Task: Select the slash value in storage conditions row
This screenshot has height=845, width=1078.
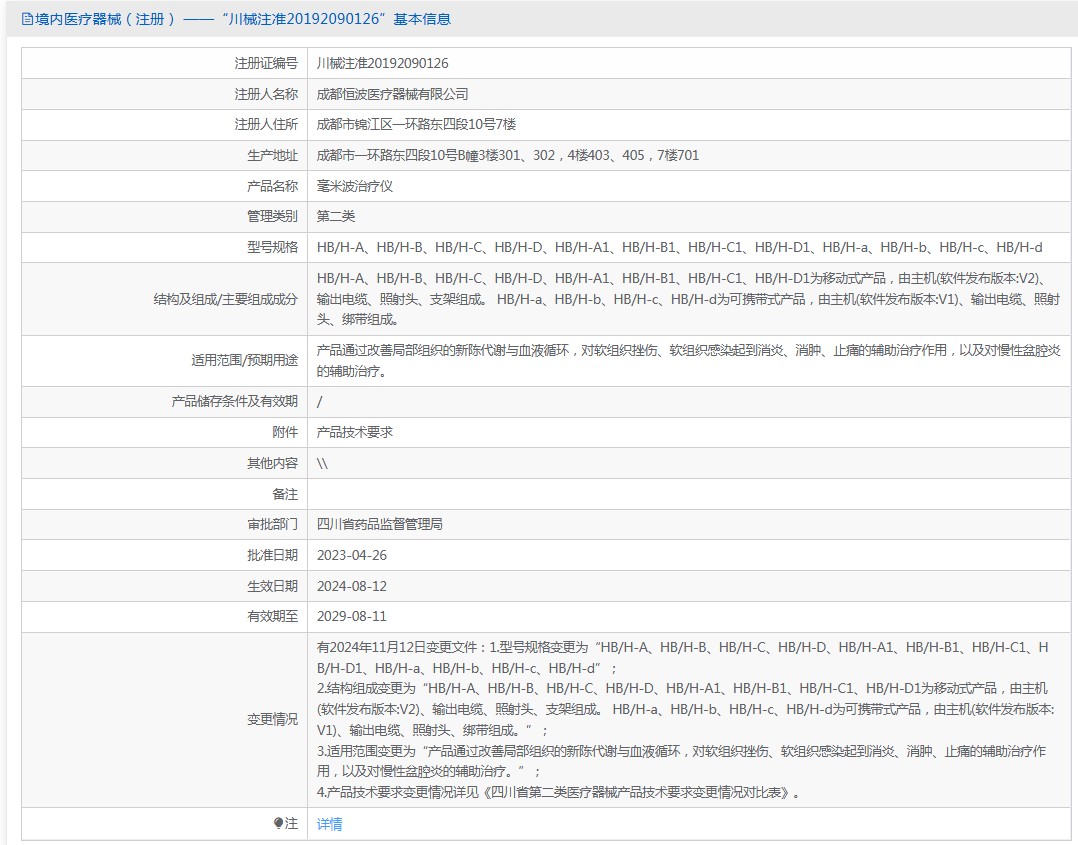Action: [x=319, y=402]
